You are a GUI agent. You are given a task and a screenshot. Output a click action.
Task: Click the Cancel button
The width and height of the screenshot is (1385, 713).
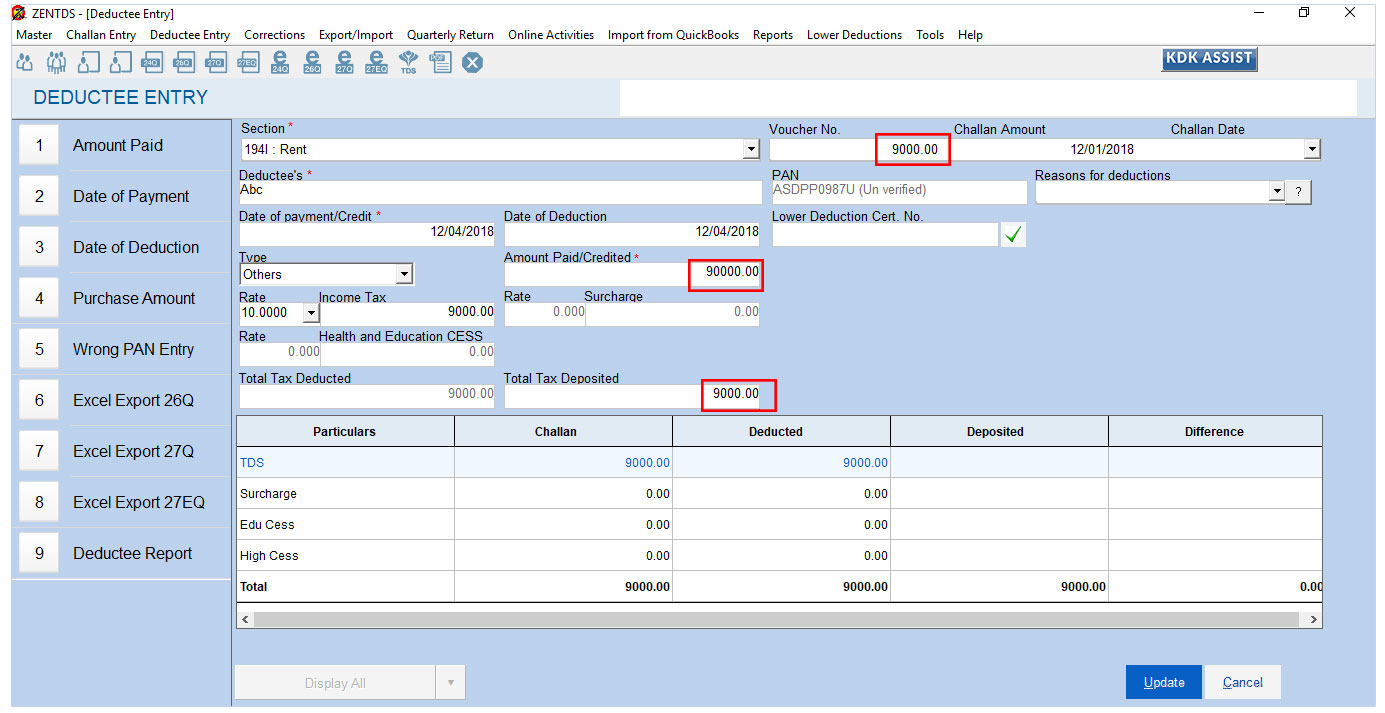pyautogui.click(x=1242, y=682)
